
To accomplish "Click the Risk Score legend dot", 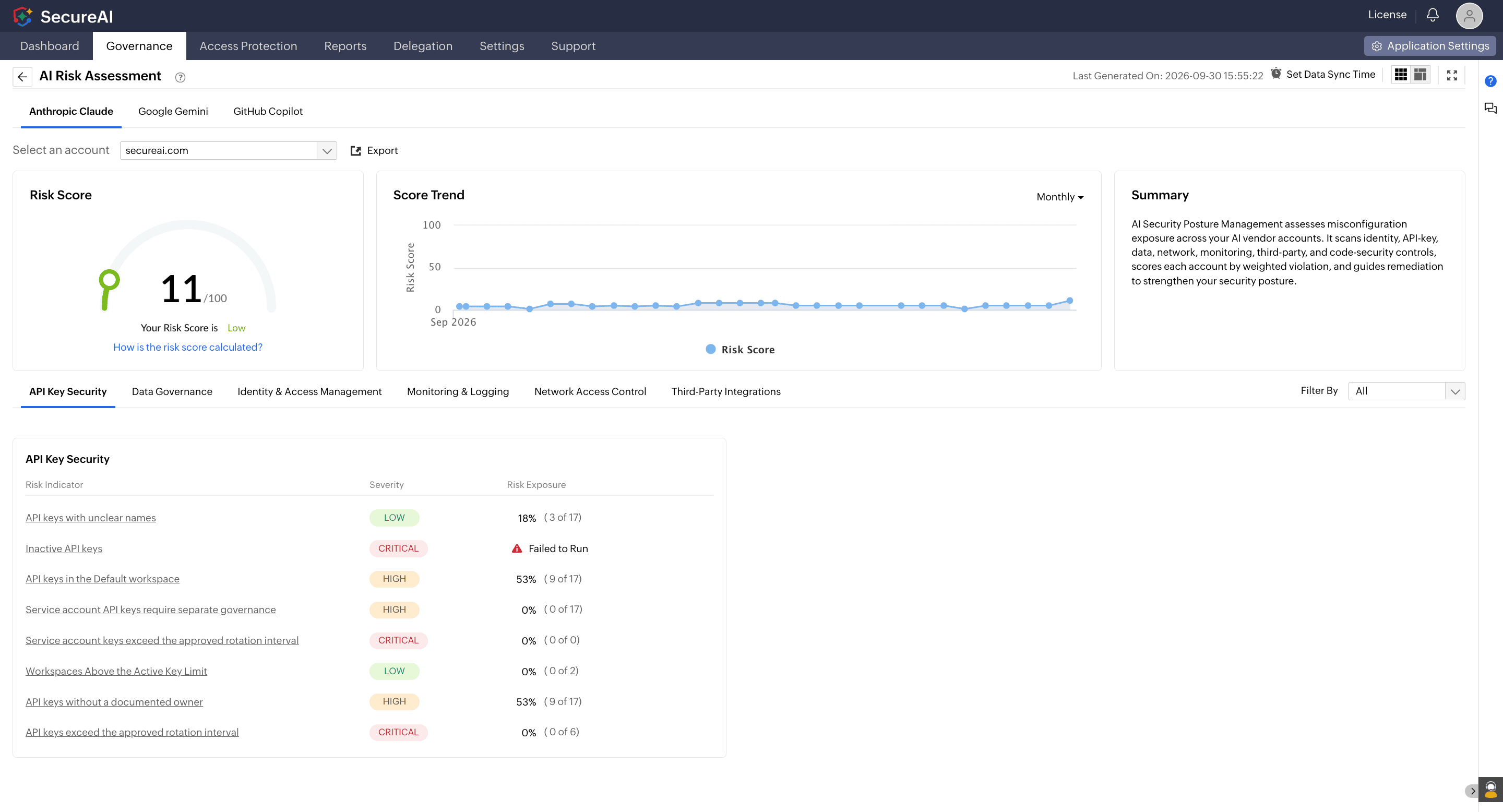I will point(711,349).
